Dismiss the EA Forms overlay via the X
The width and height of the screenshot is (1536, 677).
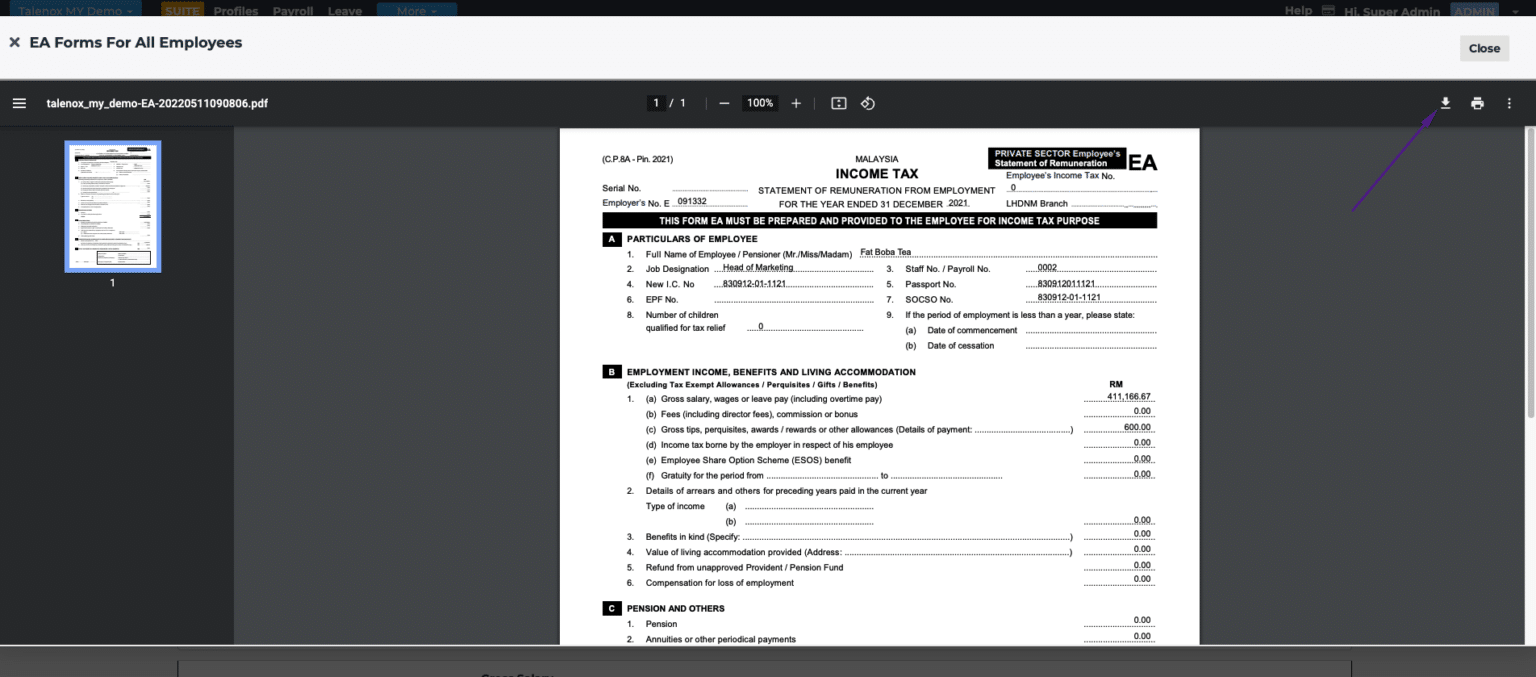tap(13, 42)
